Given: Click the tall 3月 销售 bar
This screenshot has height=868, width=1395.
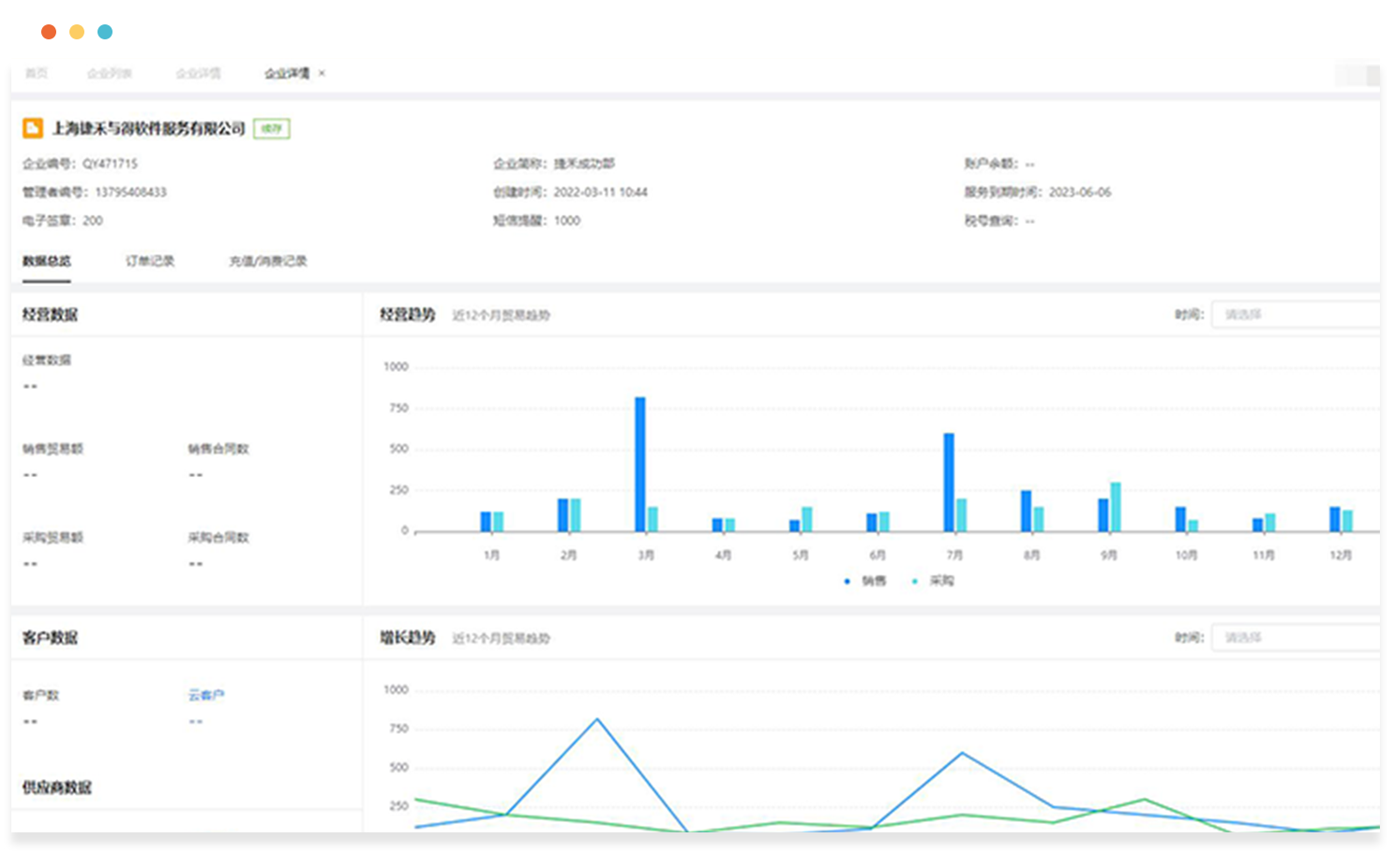Looking at the screenshot, I should coord(640,464).
